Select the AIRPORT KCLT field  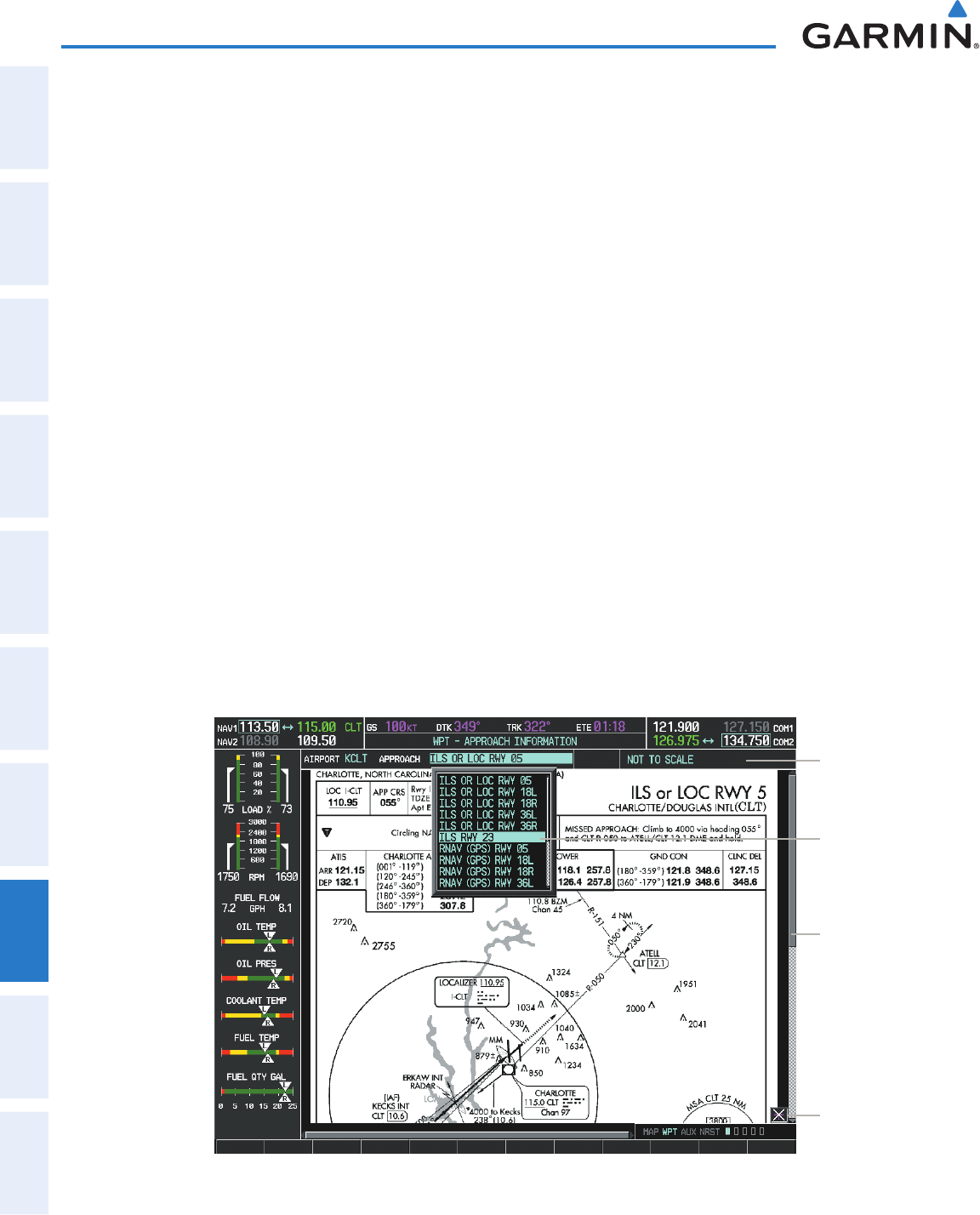[x=336, y=759]
